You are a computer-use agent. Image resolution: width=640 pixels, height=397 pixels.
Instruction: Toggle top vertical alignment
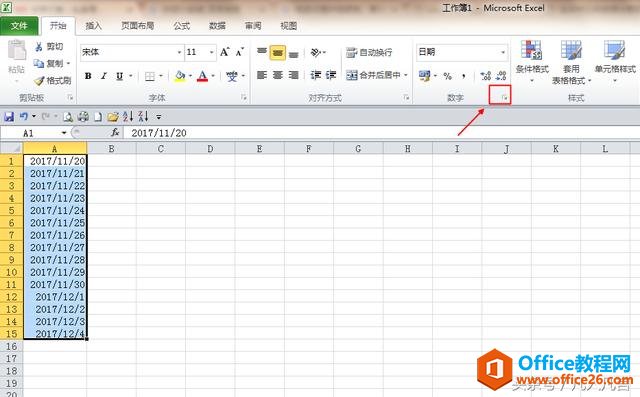[x=262, y=52]
